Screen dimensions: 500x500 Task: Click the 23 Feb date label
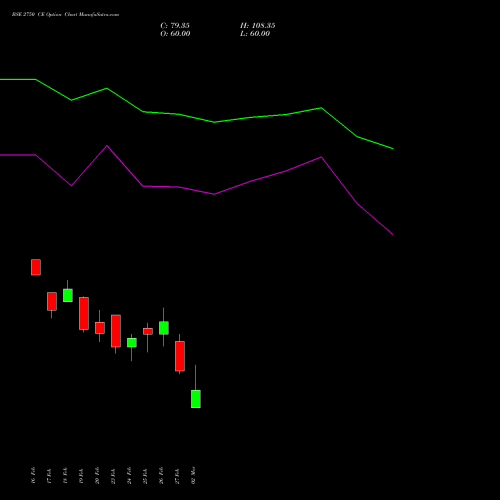(113, 475)
